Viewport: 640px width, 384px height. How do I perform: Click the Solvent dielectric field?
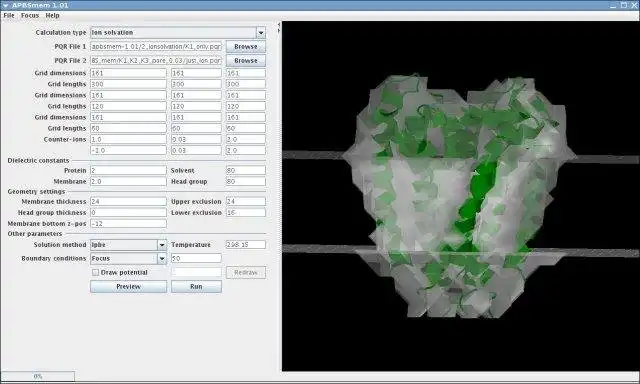pos(246,170)
